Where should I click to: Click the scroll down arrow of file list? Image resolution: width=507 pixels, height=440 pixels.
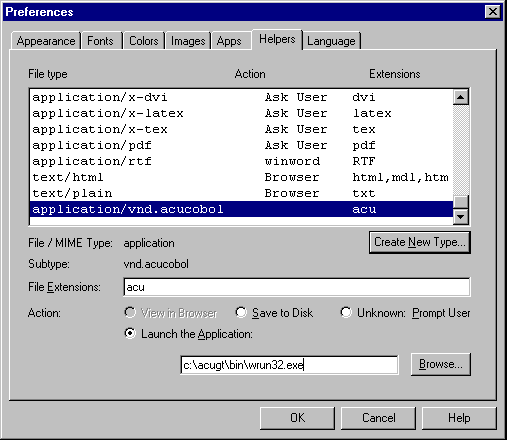click(461, 217)
